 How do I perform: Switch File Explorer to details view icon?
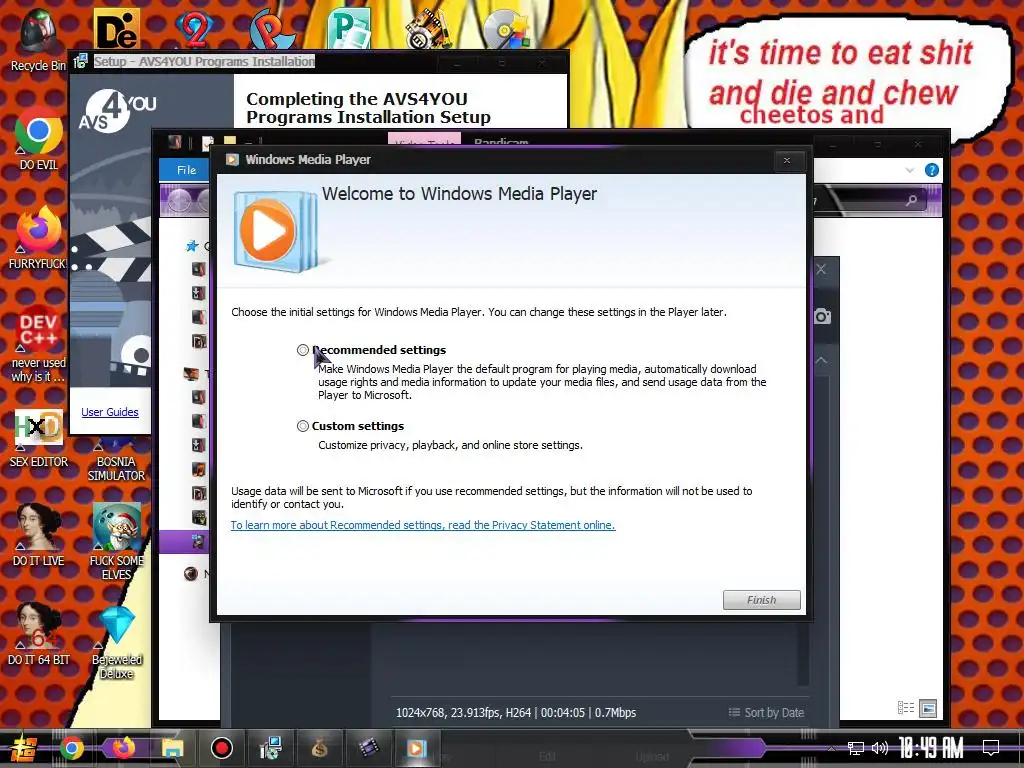(x=906, y=708)
